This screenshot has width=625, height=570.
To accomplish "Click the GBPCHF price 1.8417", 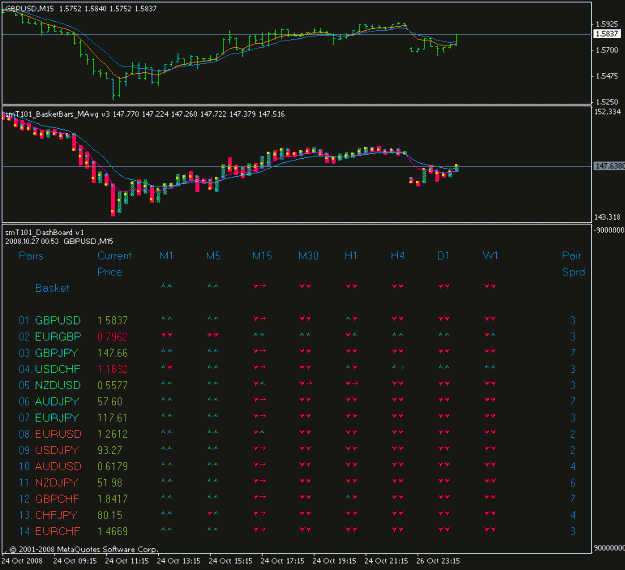I will (112, 499).
